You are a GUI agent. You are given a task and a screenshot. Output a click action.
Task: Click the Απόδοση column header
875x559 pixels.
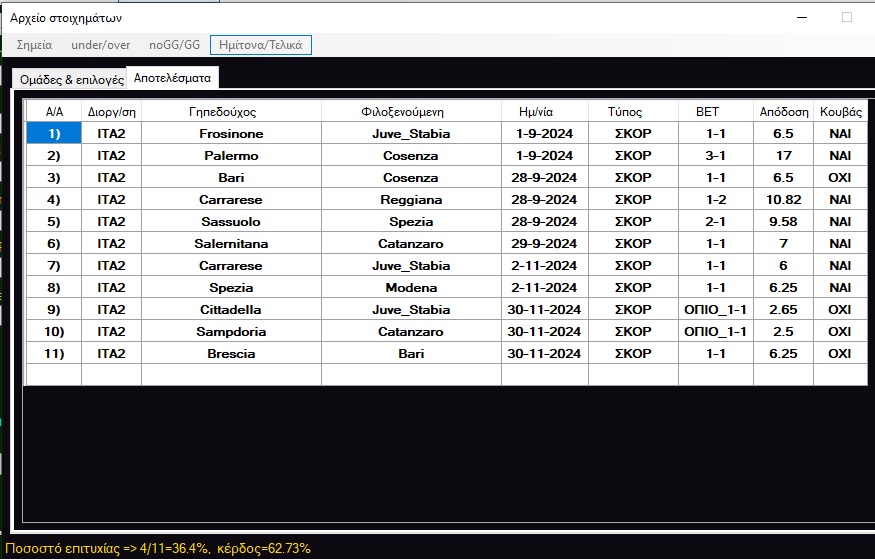(x=783, y=112)
